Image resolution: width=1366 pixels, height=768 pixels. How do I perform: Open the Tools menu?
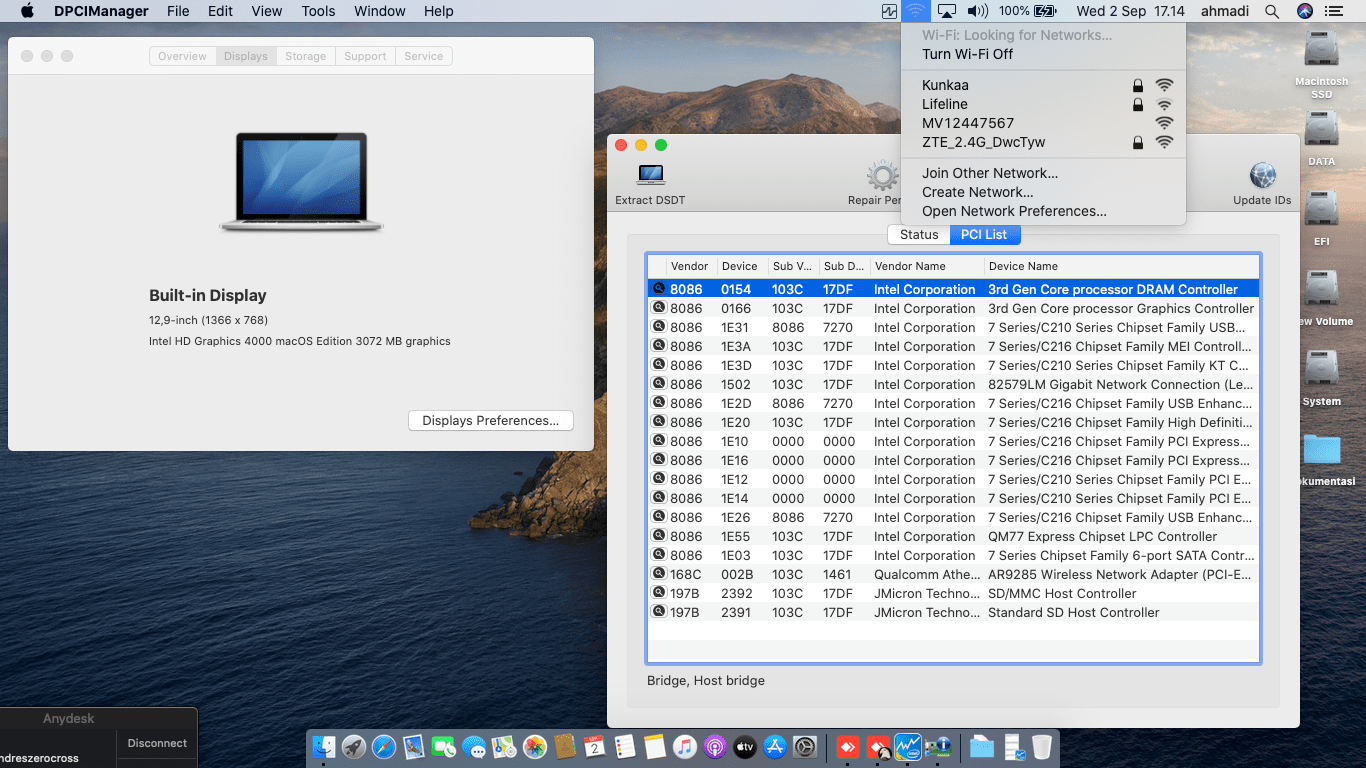tap(318, 11)
